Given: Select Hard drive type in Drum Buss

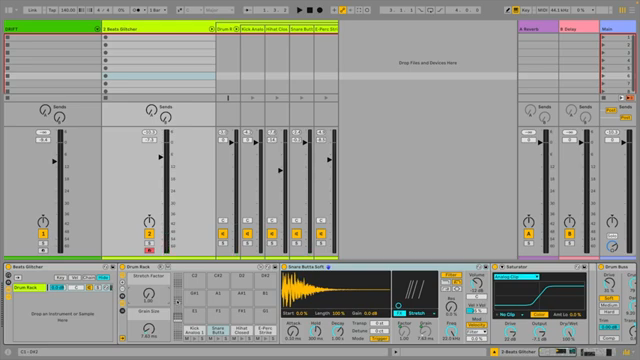Looking at the screenshot, I should coord(609,312).
